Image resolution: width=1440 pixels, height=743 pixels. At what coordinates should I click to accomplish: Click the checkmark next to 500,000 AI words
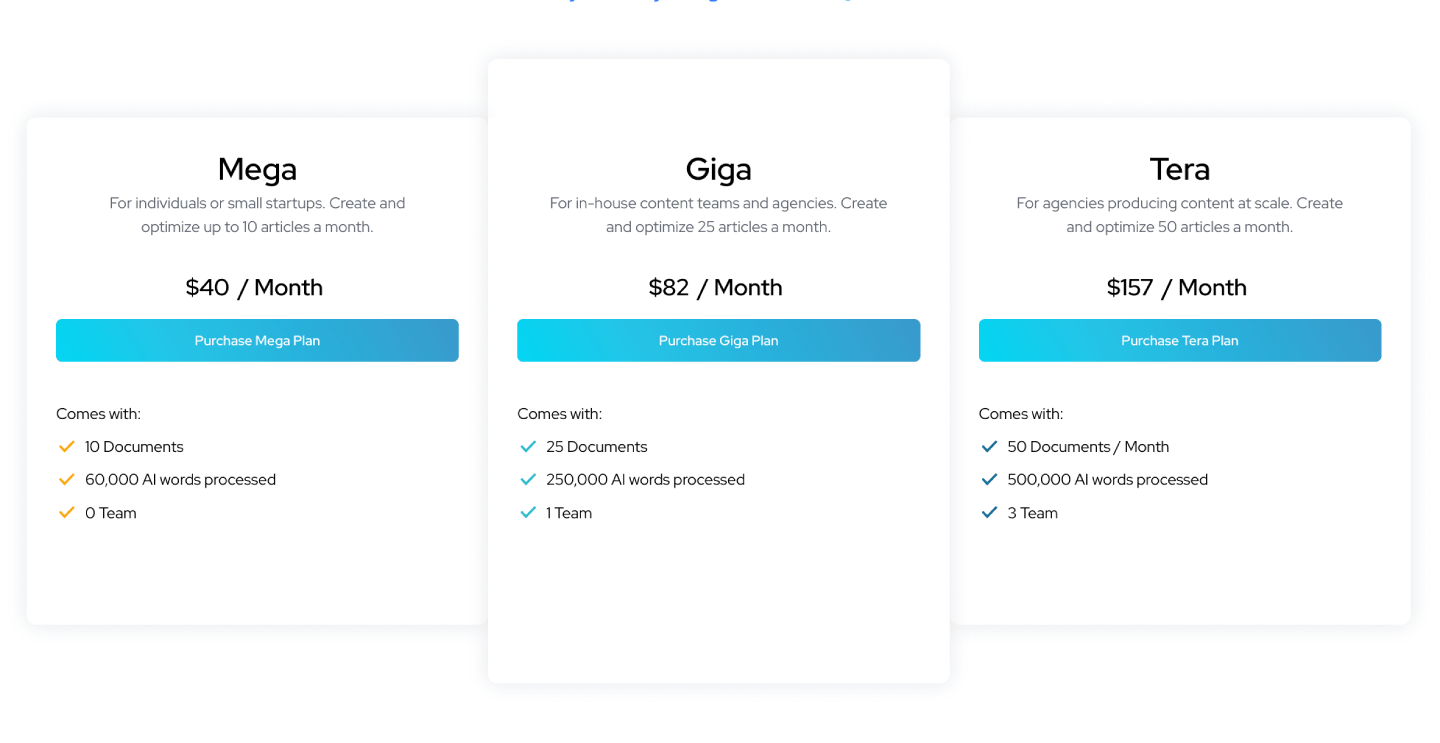990,480
